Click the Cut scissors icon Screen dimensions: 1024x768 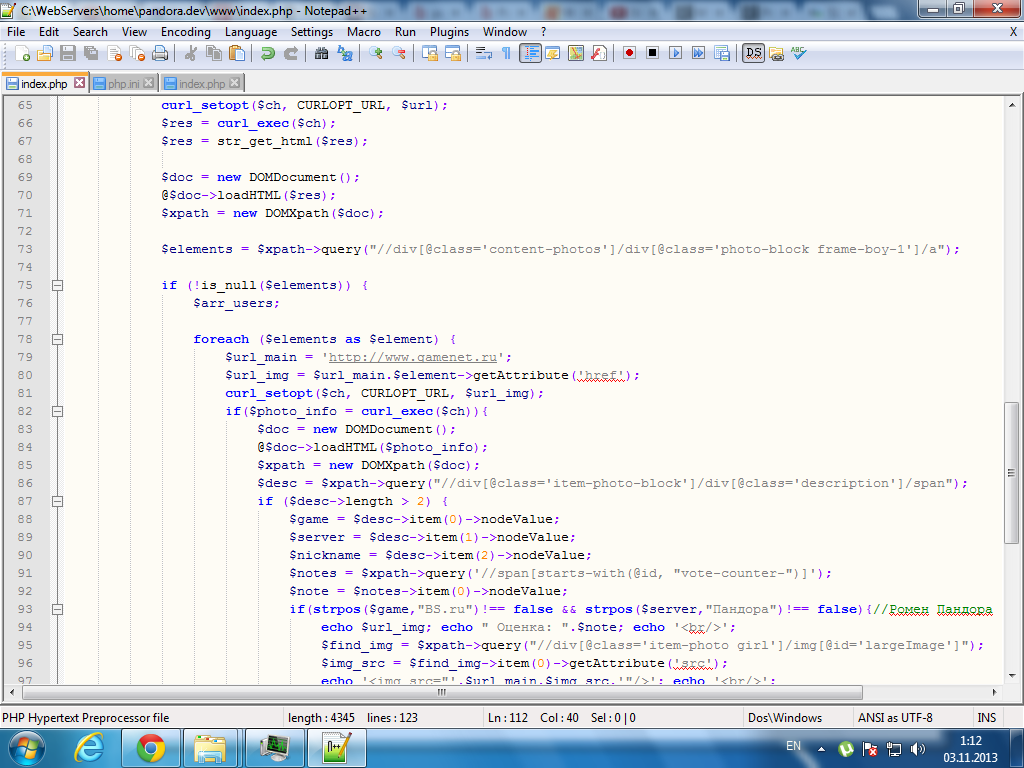pos(189,53)
